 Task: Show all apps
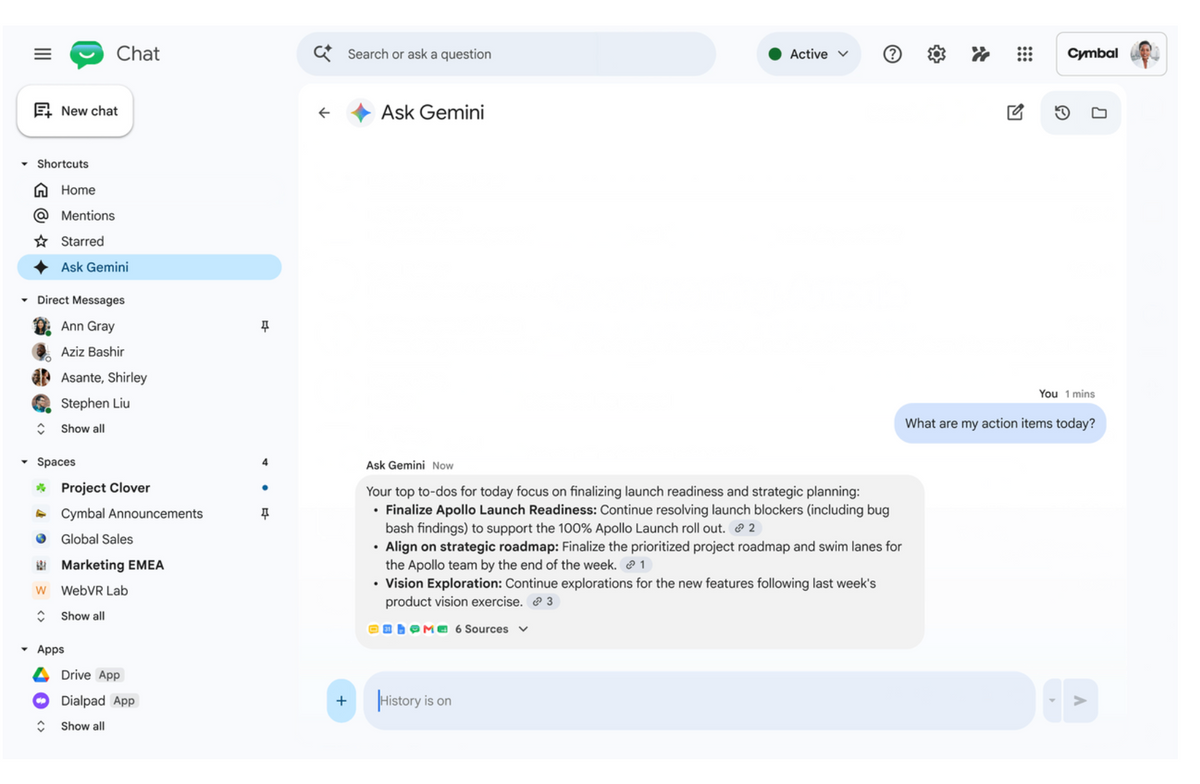[82, 727]
